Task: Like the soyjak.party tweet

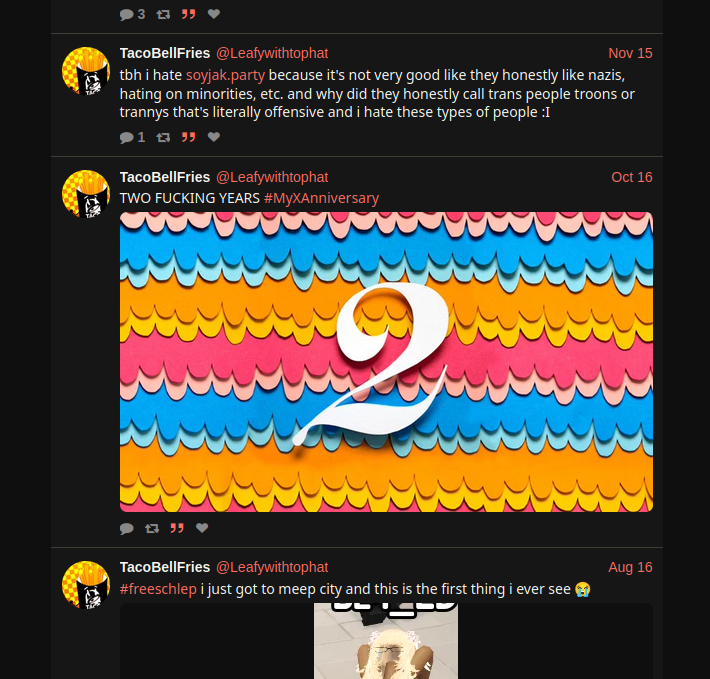Action: click(214, 137)
